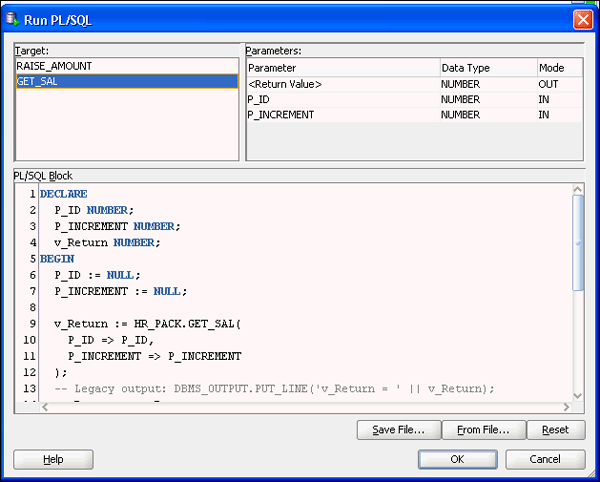Click the scroll up arrow of code editor
600x482 pixels.
coord(578,189)
